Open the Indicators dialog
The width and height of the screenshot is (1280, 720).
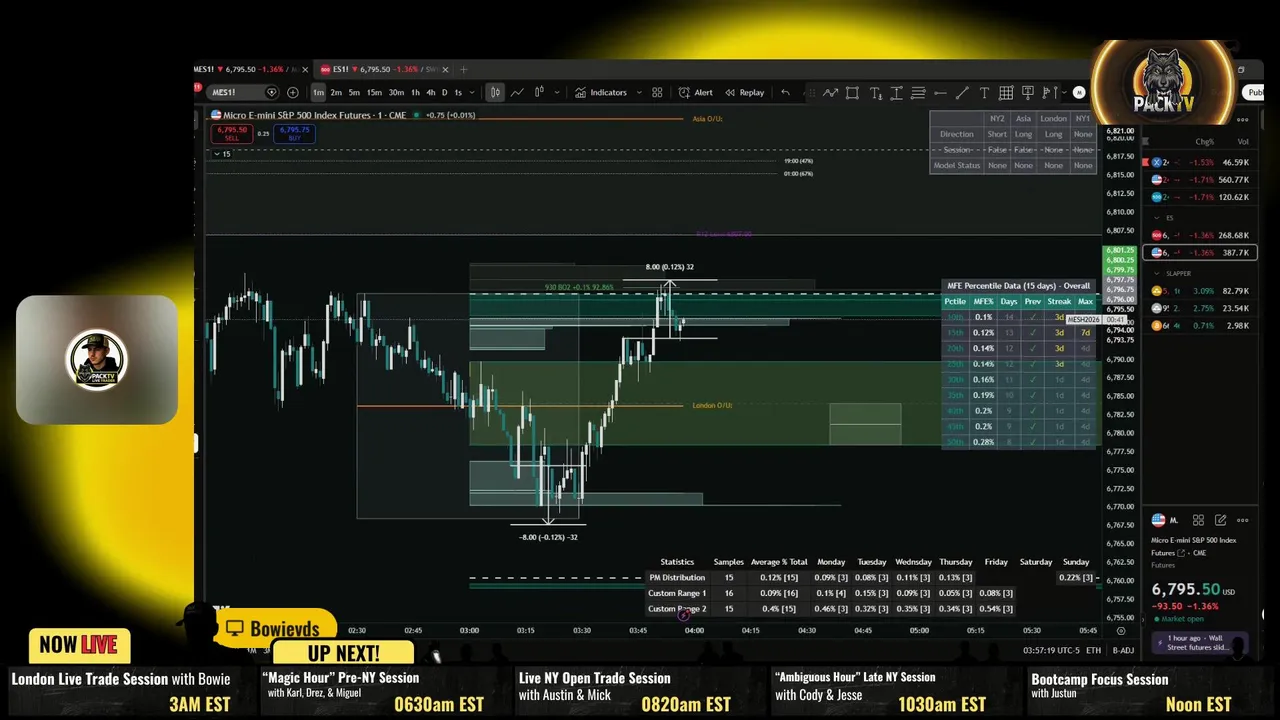pyautogui.click(x=601, y=92)
